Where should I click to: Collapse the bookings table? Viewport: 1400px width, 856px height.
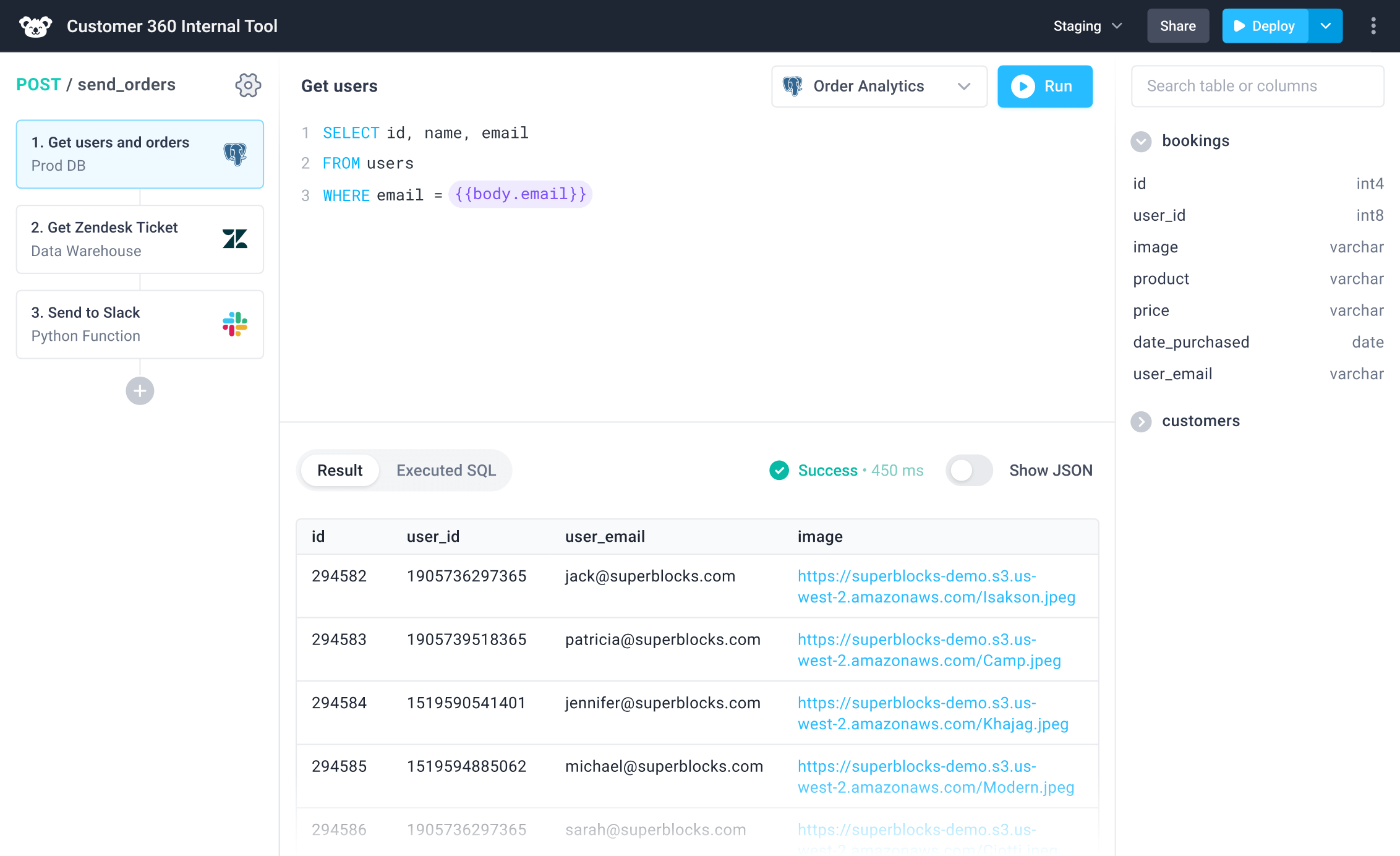(1141, 142)
